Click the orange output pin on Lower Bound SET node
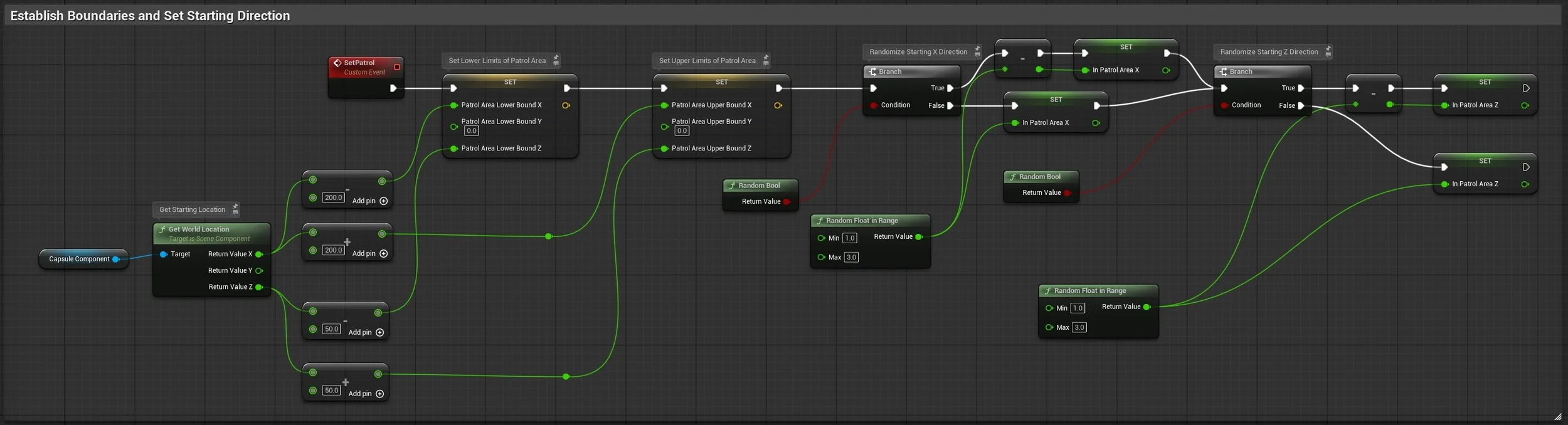Image resolution: width=1568 pixels, height=425 pixels. click(x=566, y=105)
